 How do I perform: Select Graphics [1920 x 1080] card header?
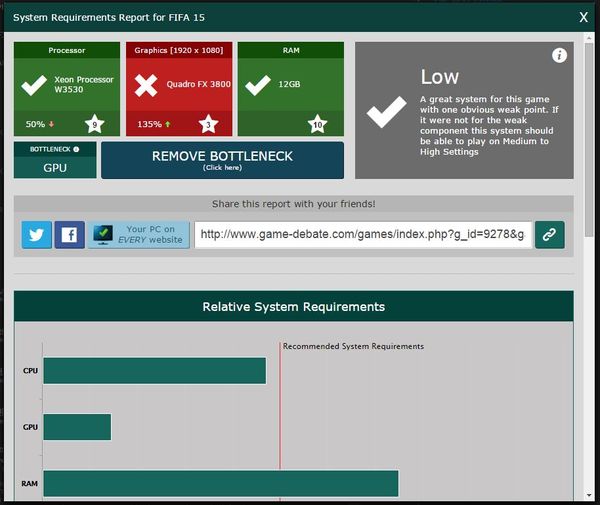coord(179,50)
